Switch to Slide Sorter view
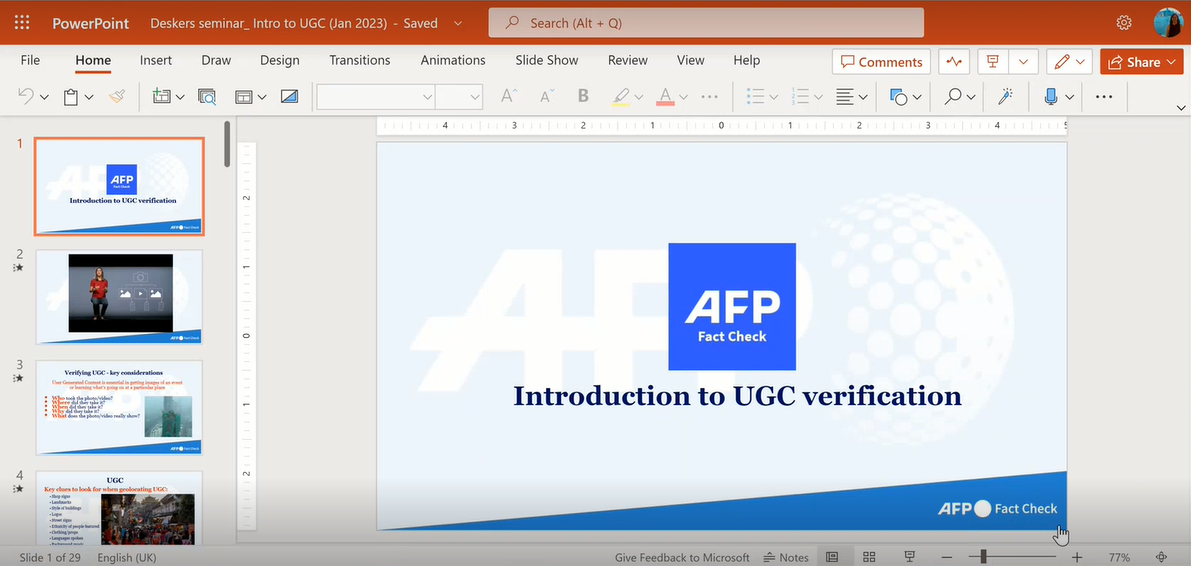 tap(869, 557)
